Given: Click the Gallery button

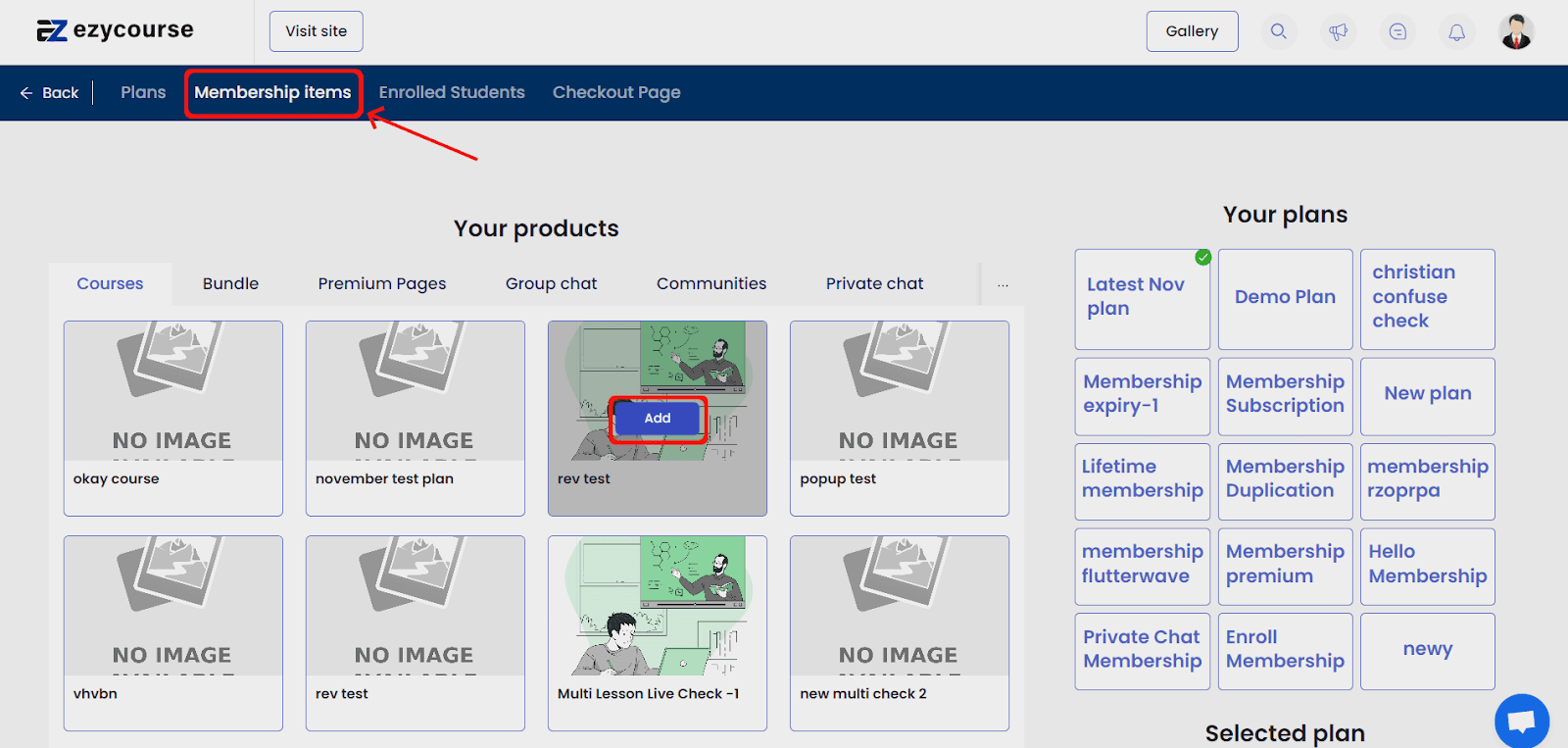Looking at the screenshot, I should pyautogui.click(x=1192, y=31).
